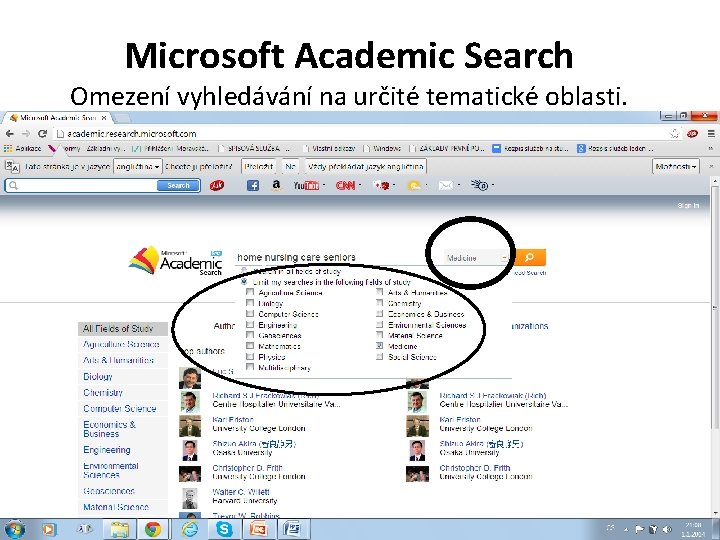Open the Chrome menu hamburger icon
The image size is (720, 540).
click(711, 134)
